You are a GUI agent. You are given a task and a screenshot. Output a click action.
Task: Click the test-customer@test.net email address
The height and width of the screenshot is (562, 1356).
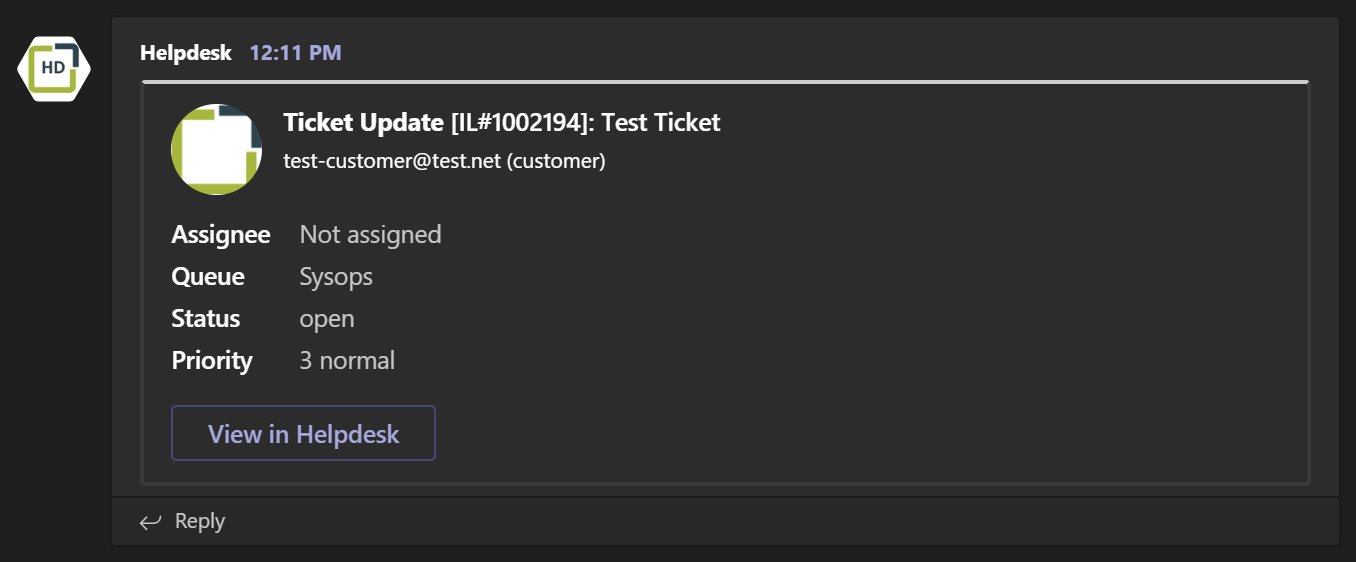coord(392,160)
